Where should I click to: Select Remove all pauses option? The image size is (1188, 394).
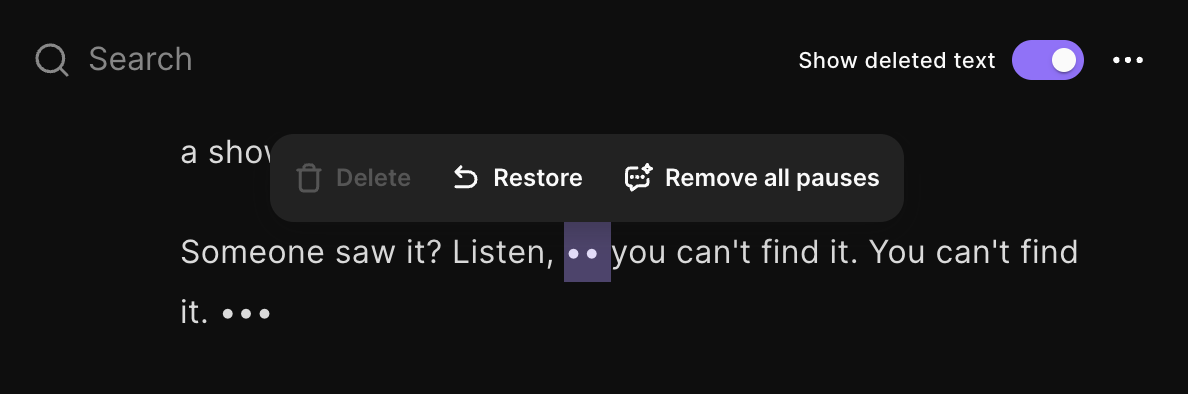pos(772,178)
